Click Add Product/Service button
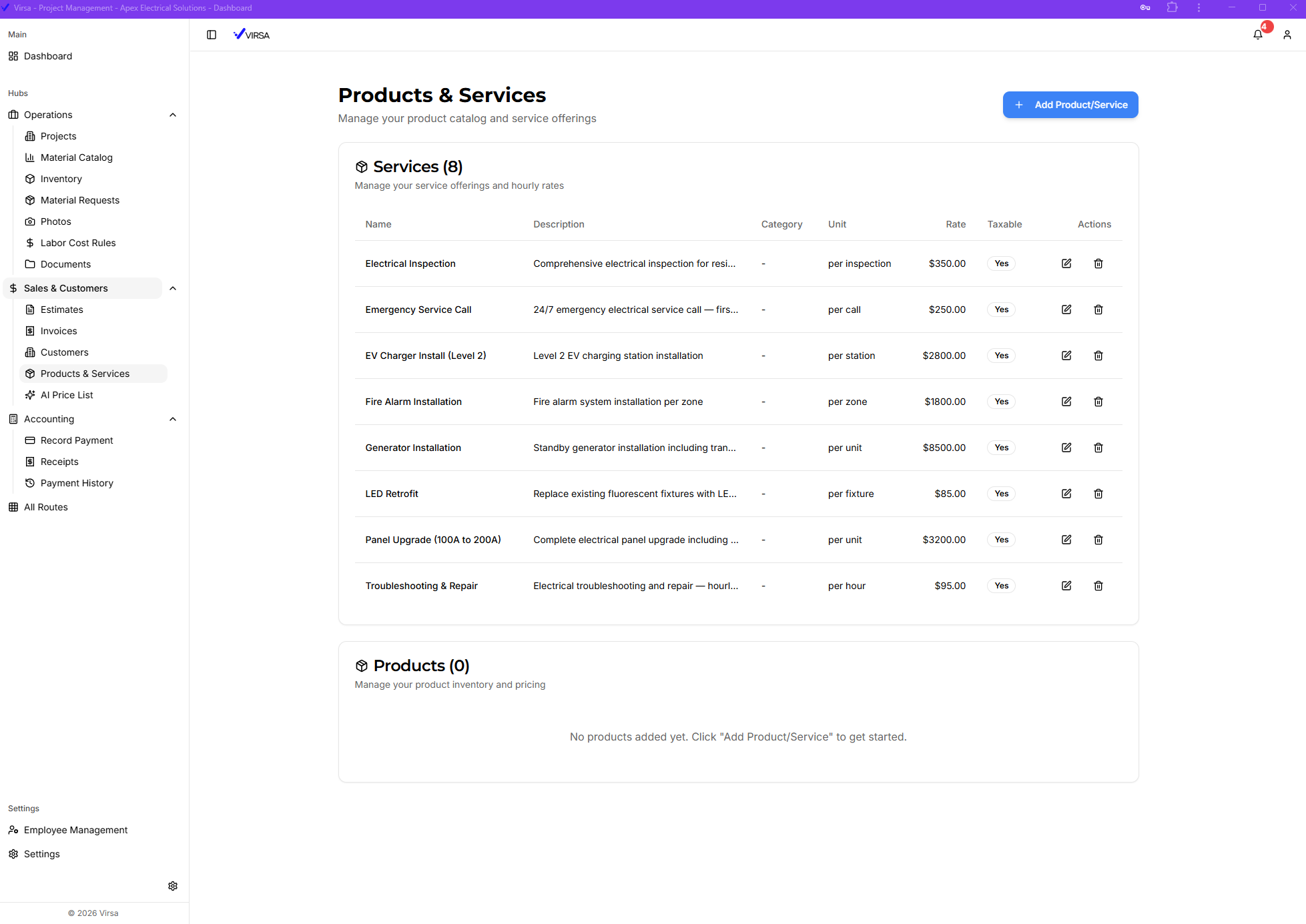 pos(1070,105)
